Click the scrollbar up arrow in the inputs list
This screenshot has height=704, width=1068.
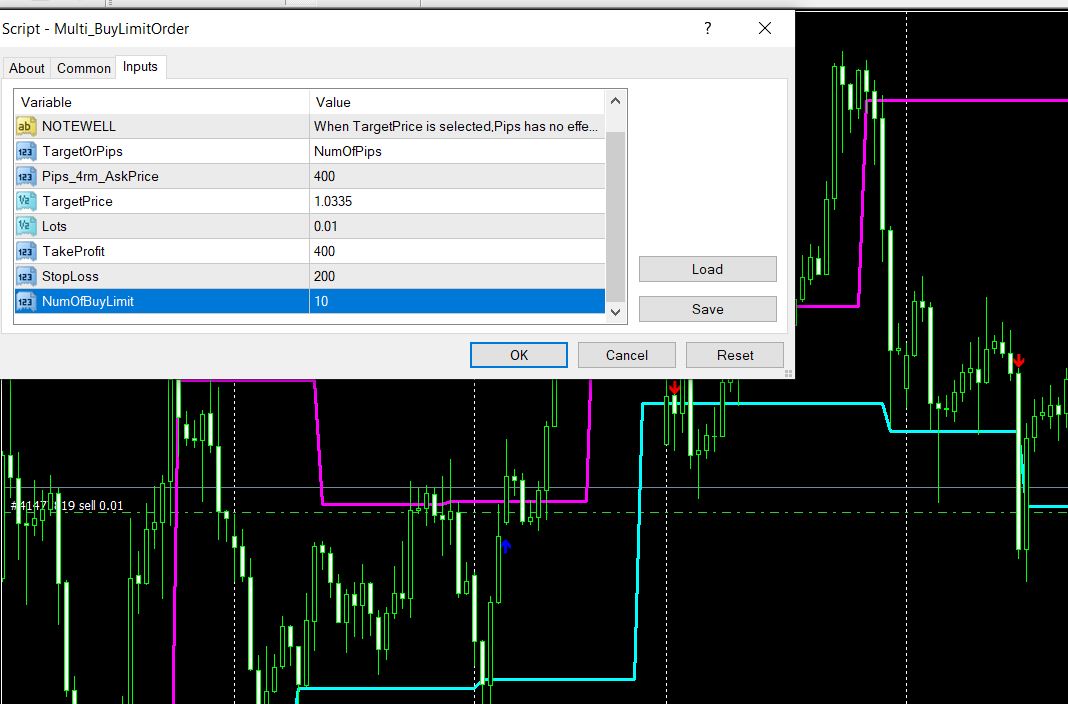pos(615,100)
